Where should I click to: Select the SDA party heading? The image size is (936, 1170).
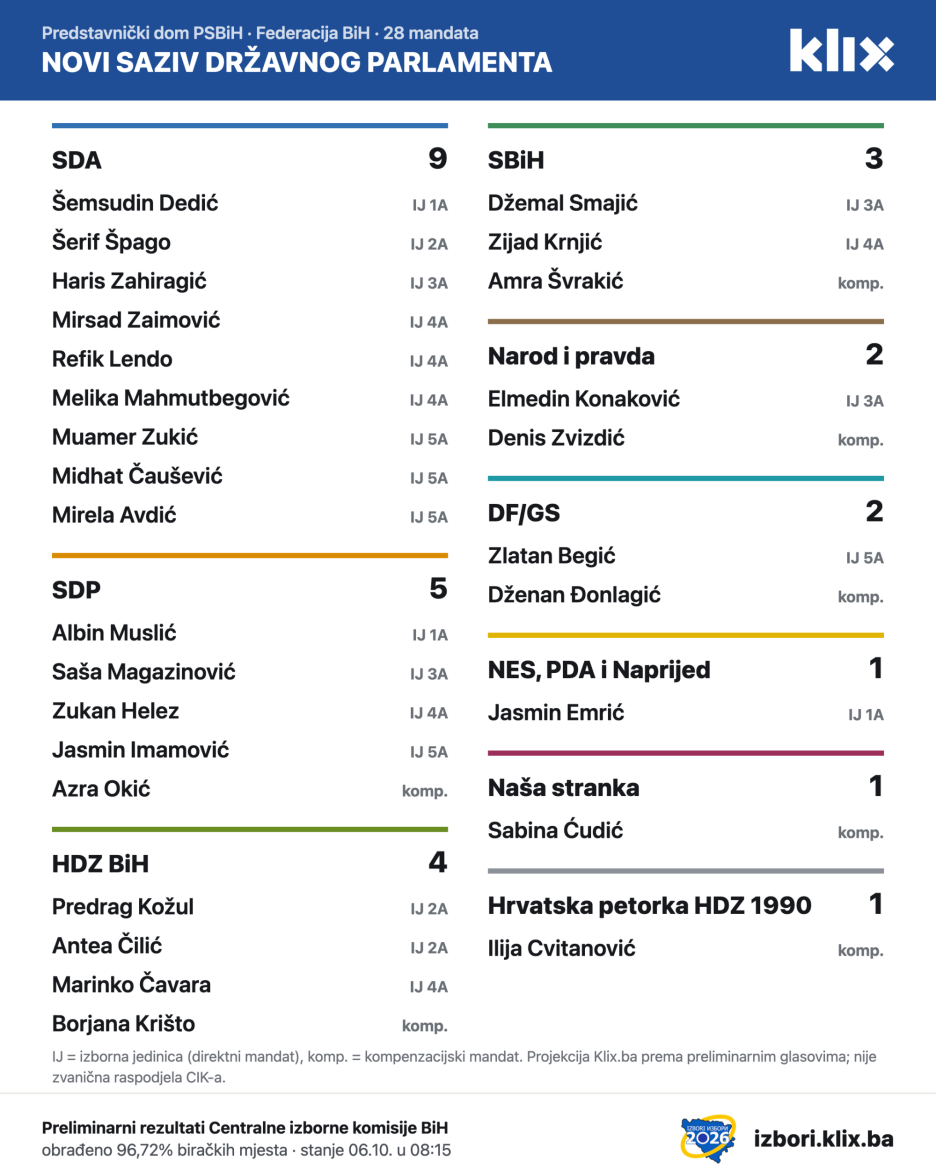tap(77, 160)
